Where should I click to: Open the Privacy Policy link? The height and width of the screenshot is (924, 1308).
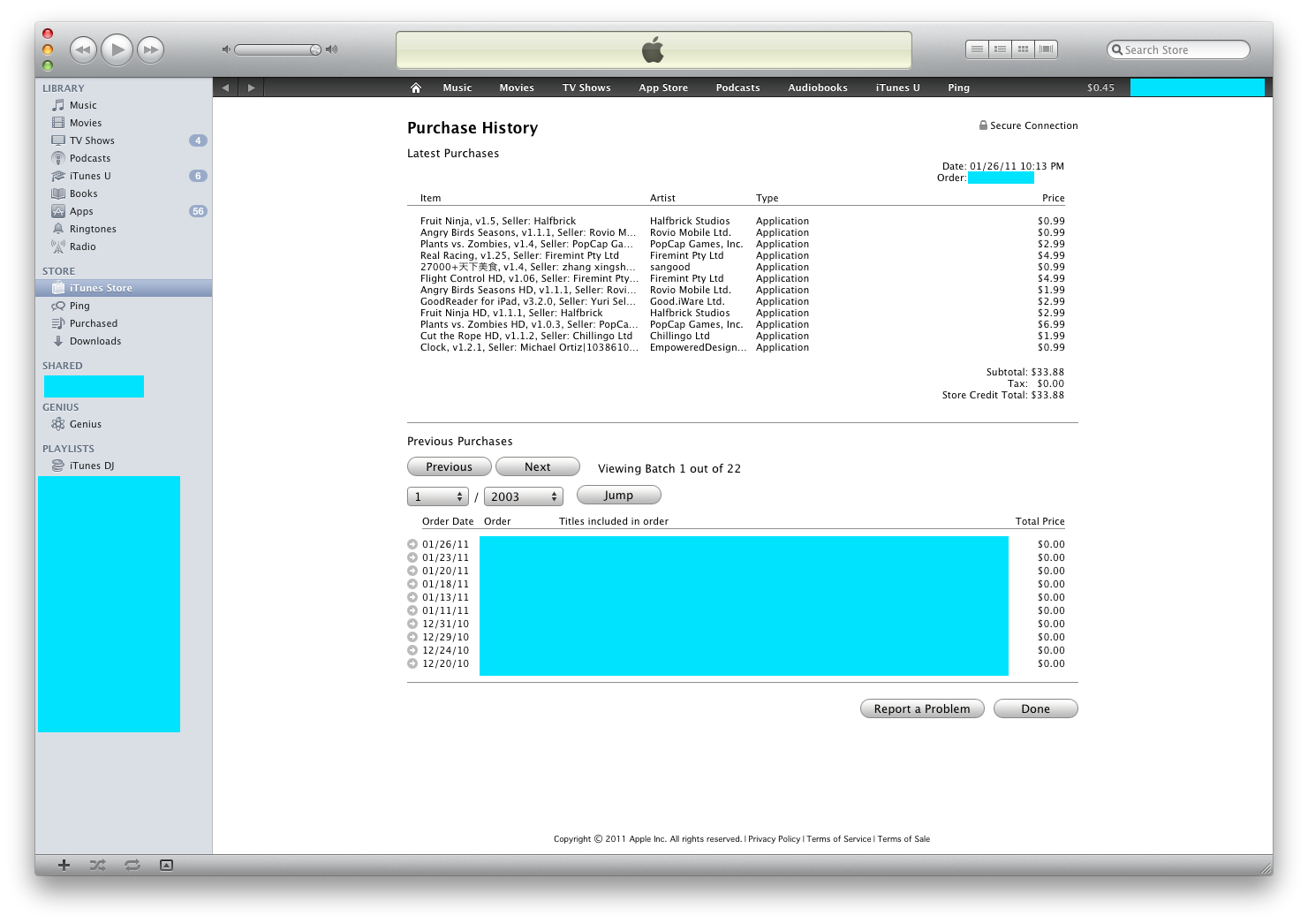coord(774,839)
